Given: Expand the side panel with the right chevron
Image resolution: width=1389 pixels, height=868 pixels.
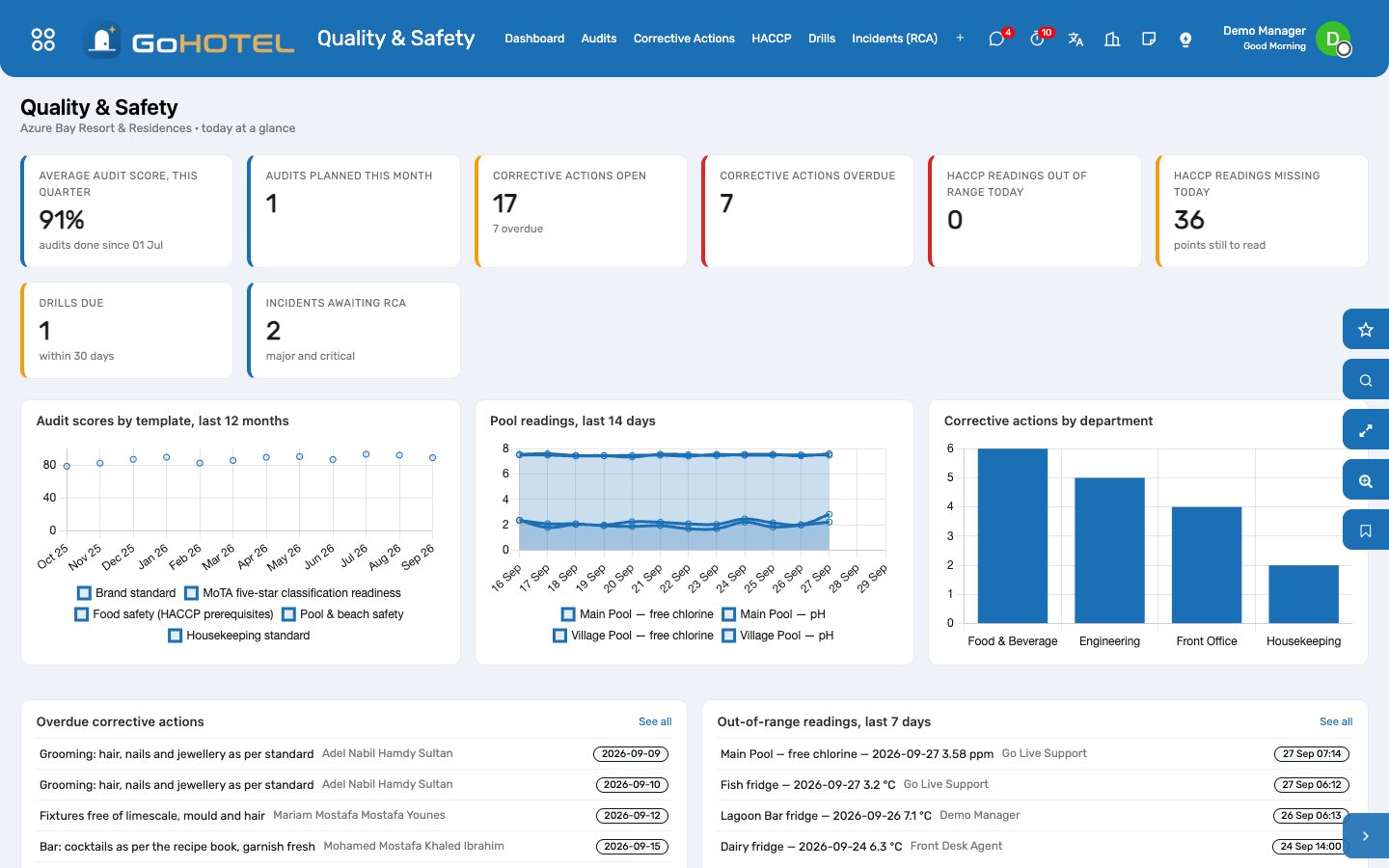Looking at the screenshot, I should point(1366,836).
